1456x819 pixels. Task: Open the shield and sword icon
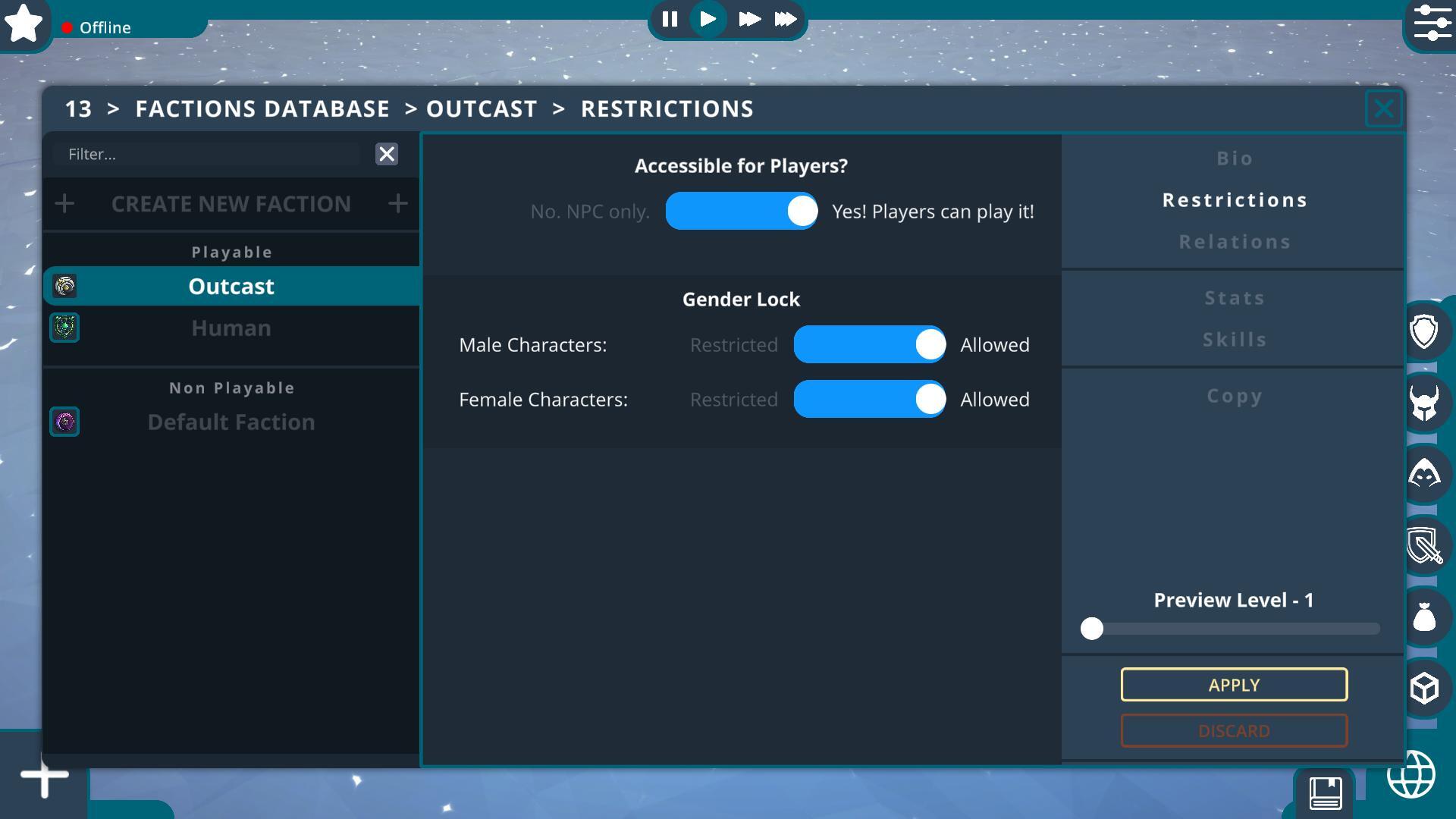[1424, 545]
